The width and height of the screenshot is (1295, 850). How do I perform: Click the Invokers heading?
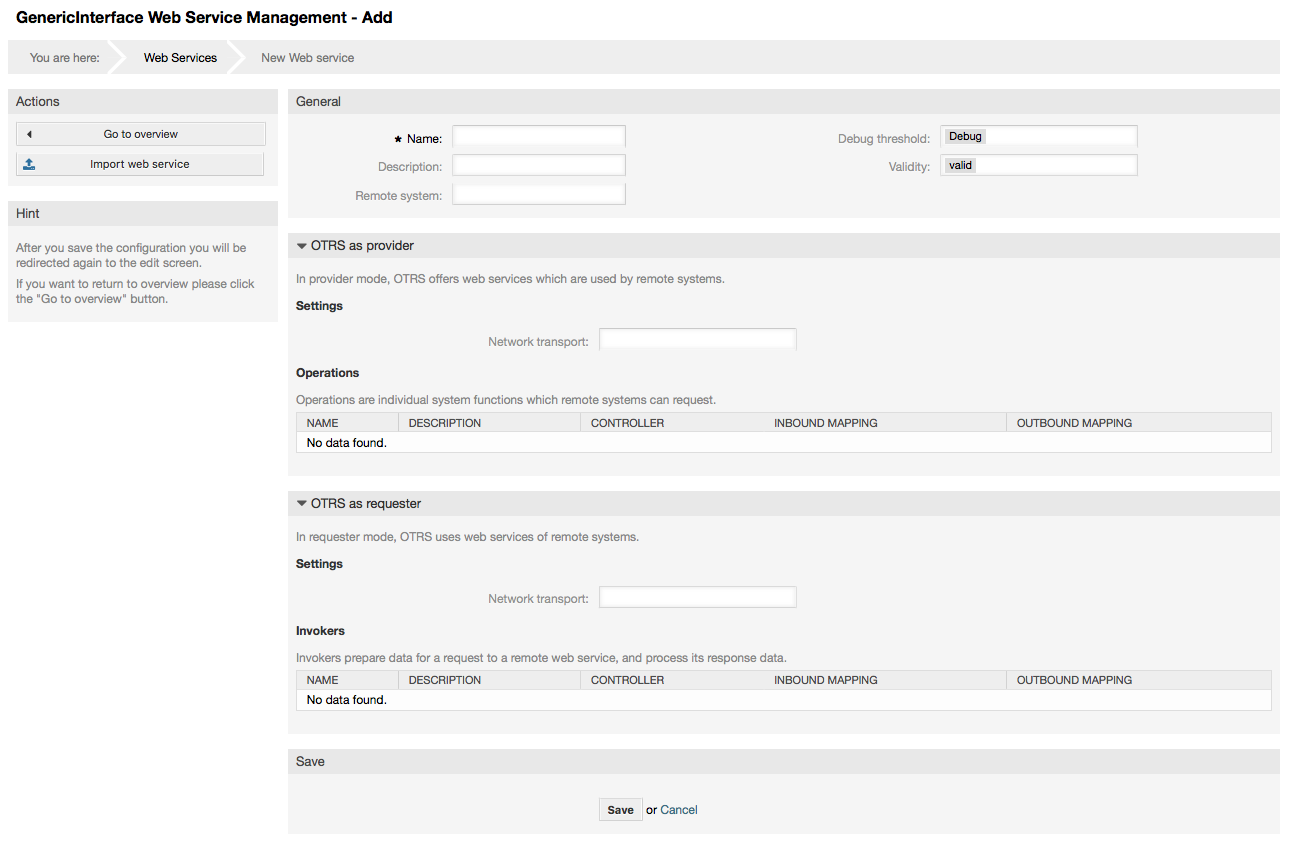pos(320,631)
